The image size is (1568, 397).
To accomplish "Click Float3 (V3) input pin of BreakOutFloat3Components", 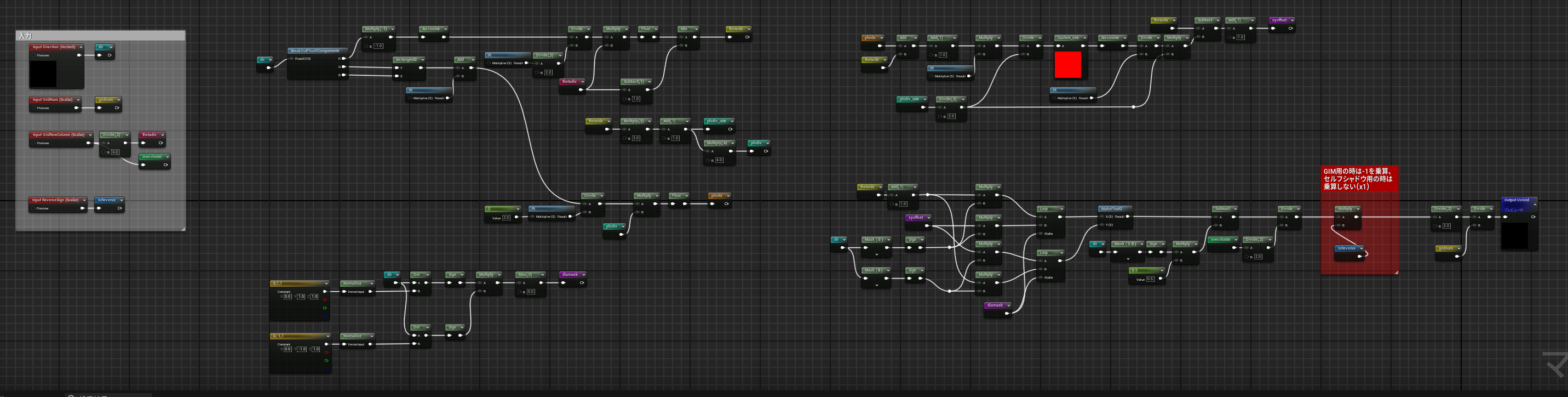I will pyautogui.click(x=292, y=59).
